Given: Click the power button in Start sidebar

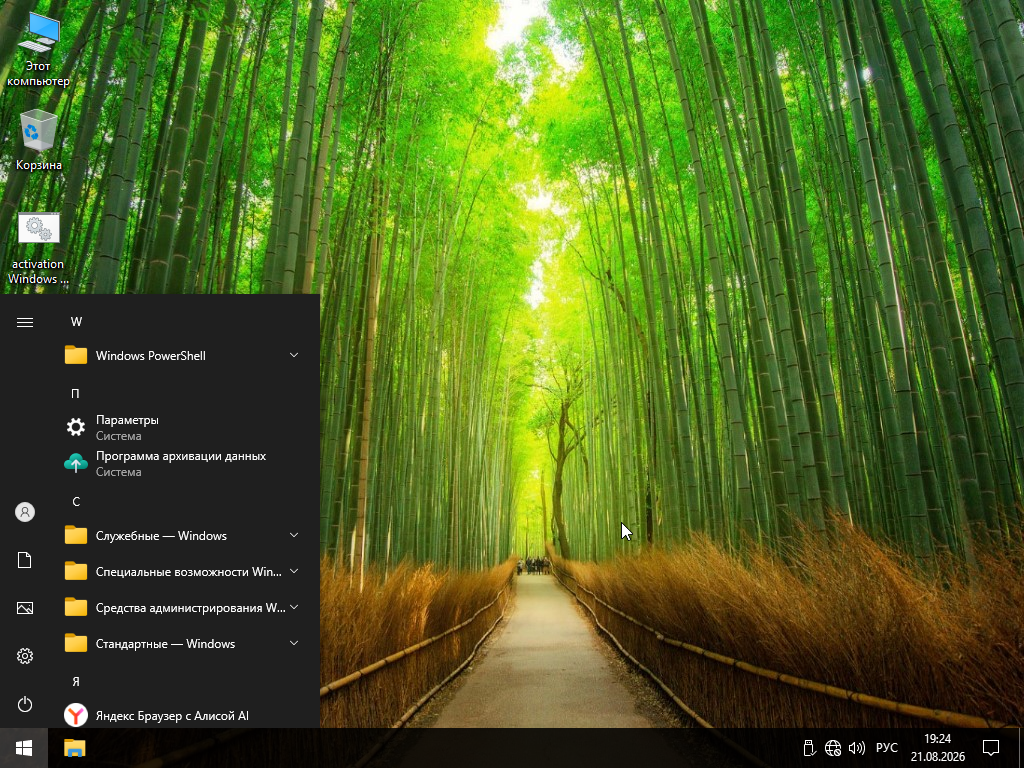Looking at the screenshot, I should [25, 704].
